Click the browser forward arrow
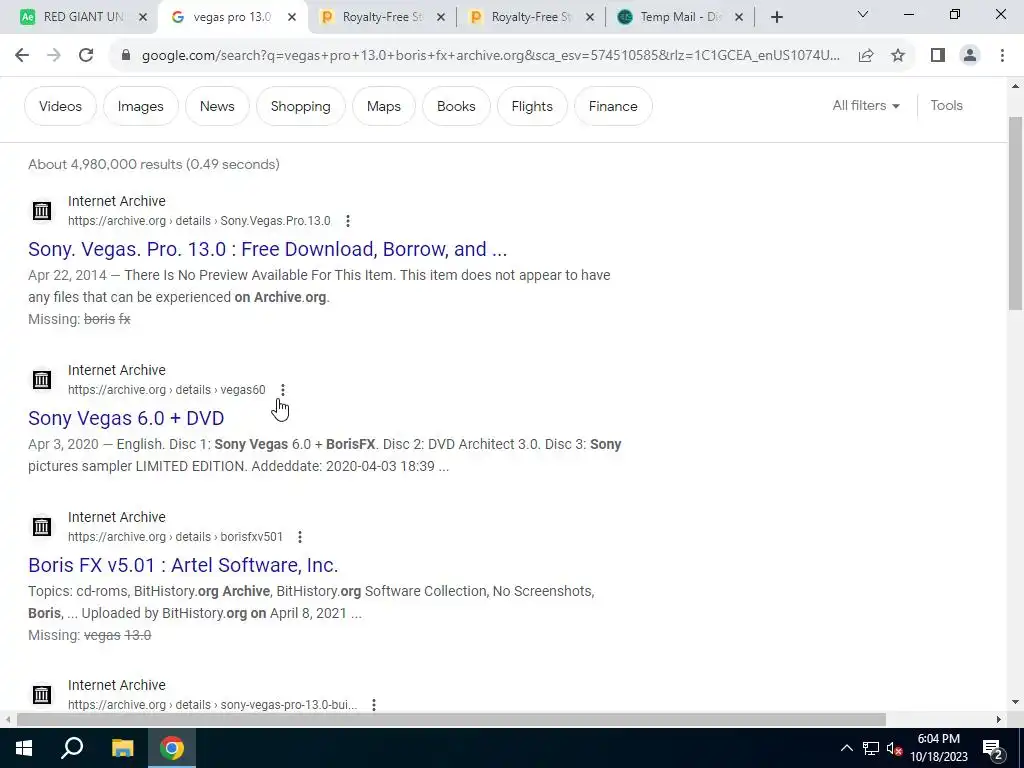1024x768 pixels. (54, 56)
